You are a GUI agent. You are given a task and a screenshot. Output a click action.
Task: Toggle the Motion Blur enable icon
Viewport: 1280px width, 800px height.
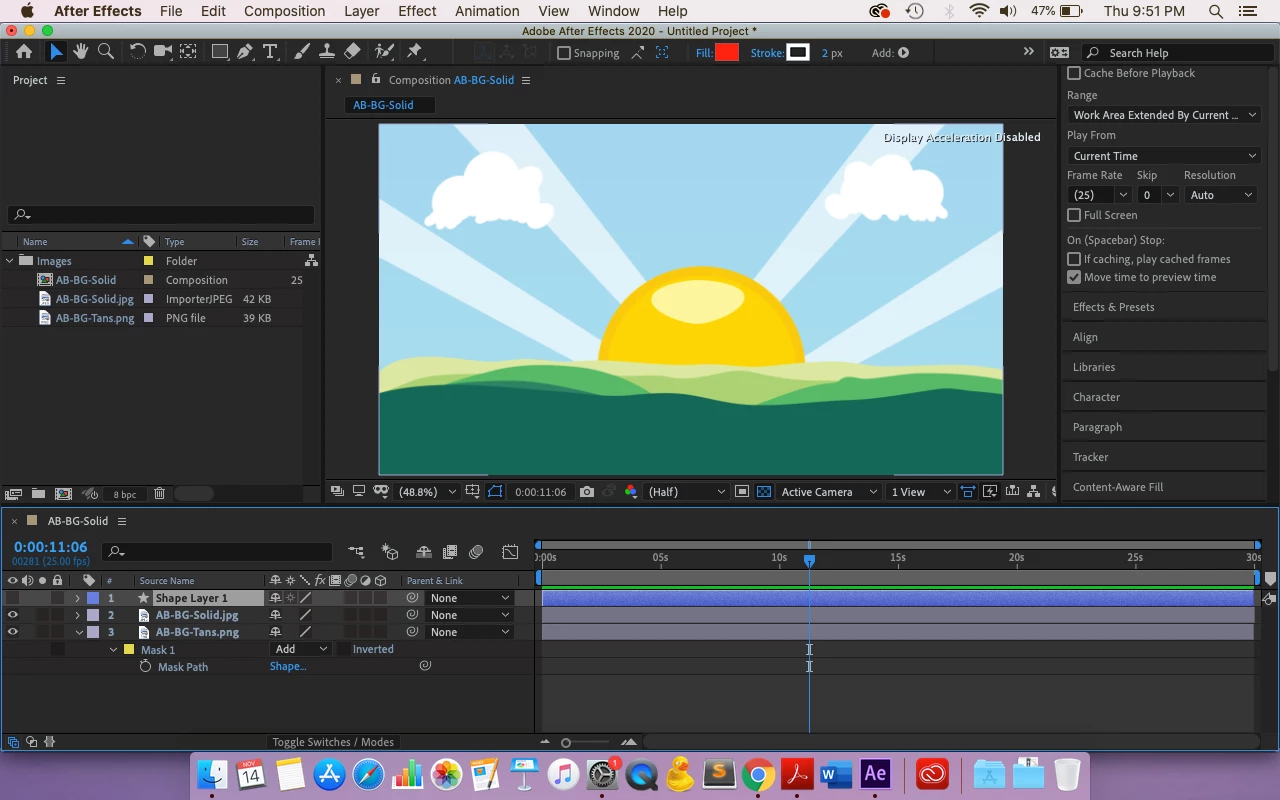point(476,551)
